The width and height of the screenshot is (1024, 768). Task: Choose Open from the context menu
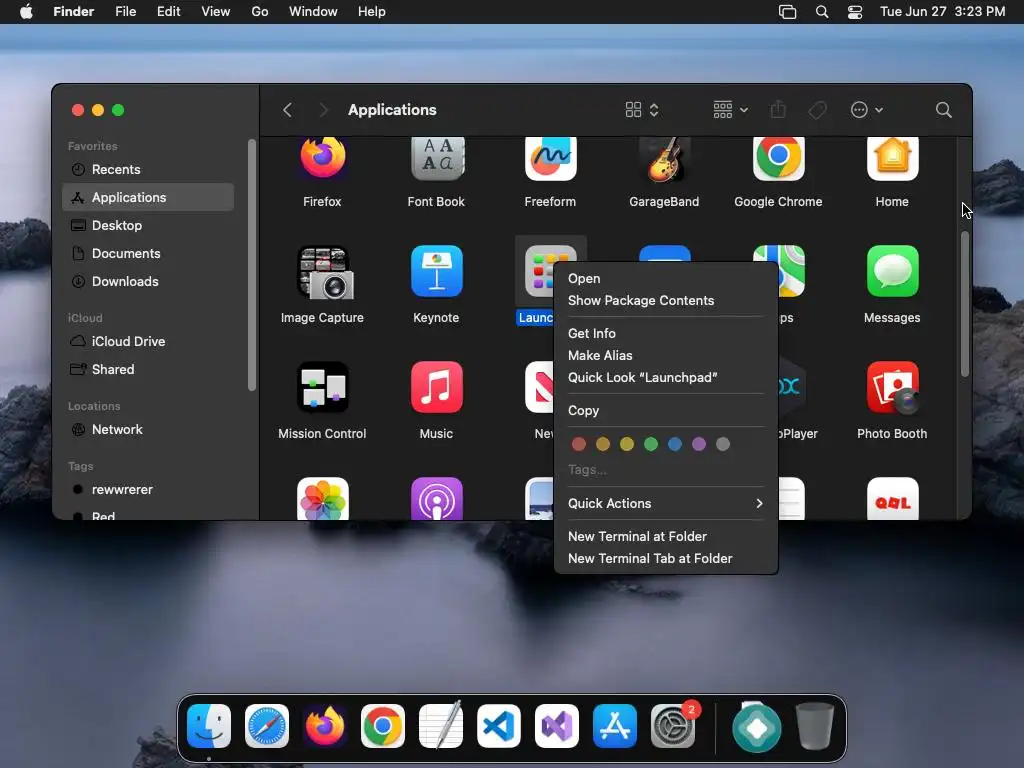[x=665, y=278]
